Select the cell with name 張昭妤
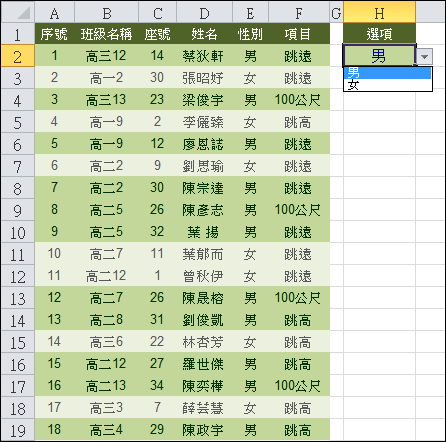 click(204, 78)
